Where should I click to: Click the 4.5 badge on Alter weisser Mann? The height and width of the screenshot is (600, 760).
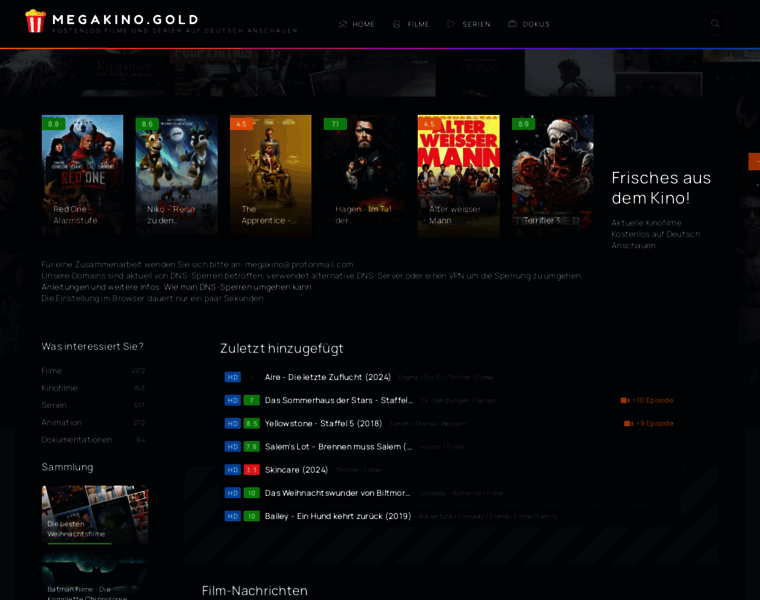429,124
